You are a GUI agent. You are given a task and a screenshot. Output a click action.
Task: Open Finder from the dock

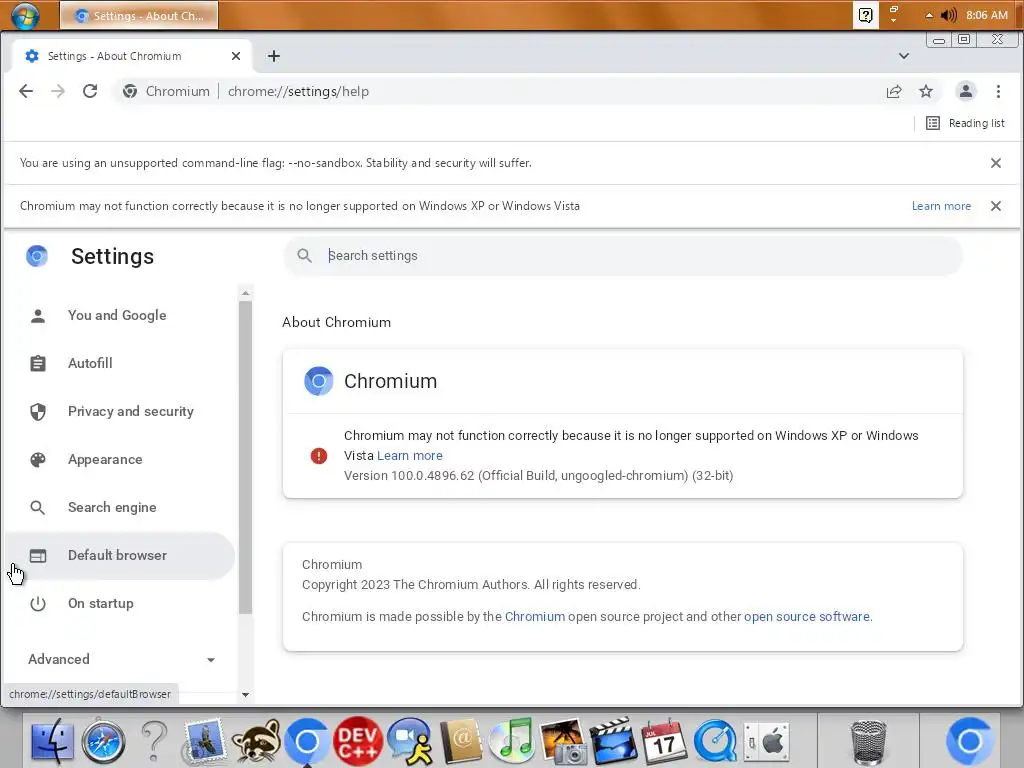pos(52,741)
